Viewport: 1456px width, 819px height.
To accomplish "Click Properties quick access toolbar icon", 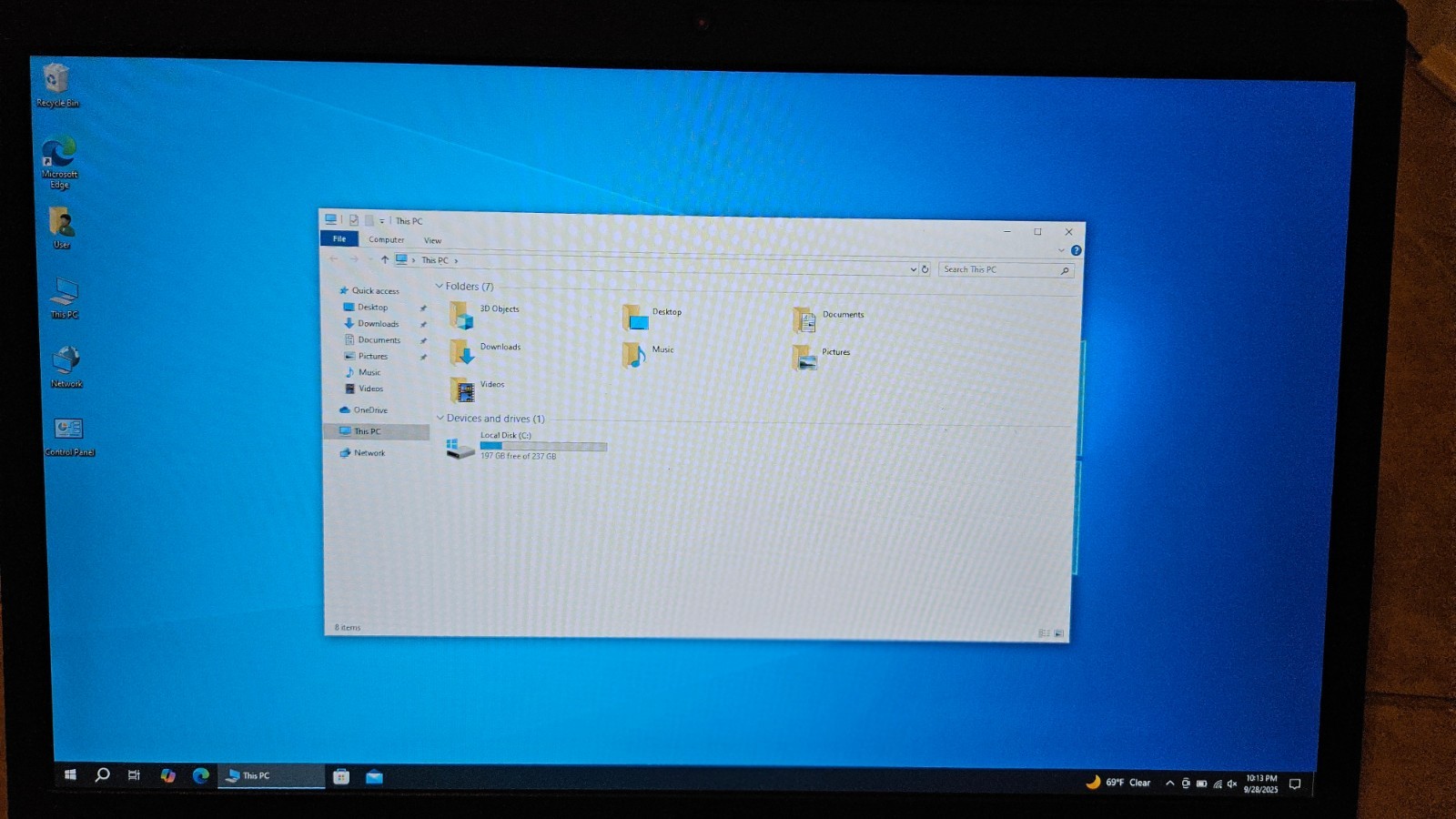I will [x=354, y=220].
